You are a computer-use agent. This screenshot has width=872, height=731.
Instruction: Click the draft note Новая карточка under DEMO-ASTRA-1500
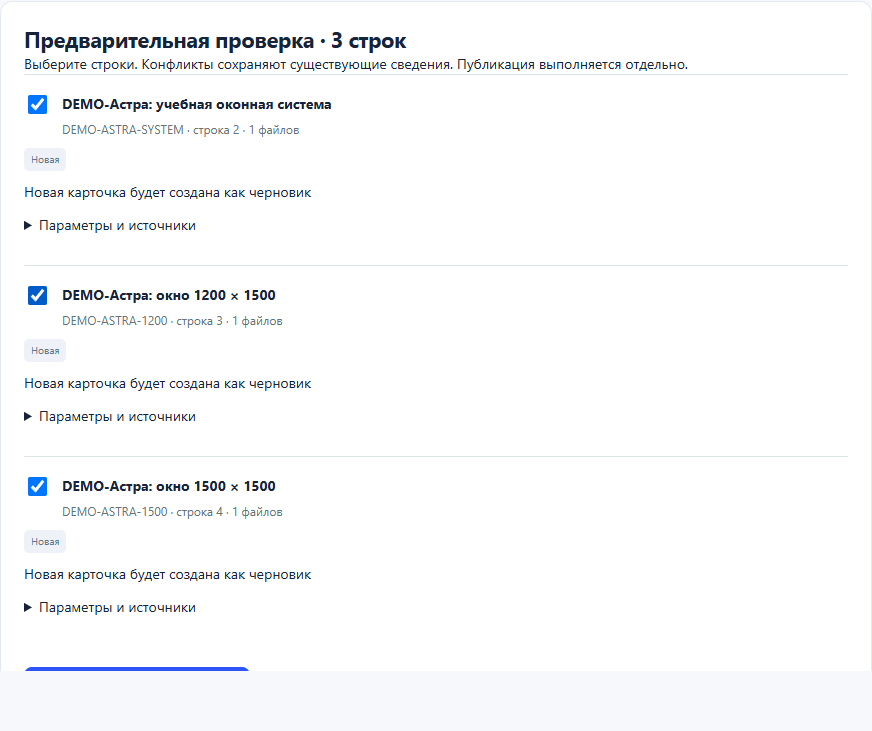pos(167,575)
